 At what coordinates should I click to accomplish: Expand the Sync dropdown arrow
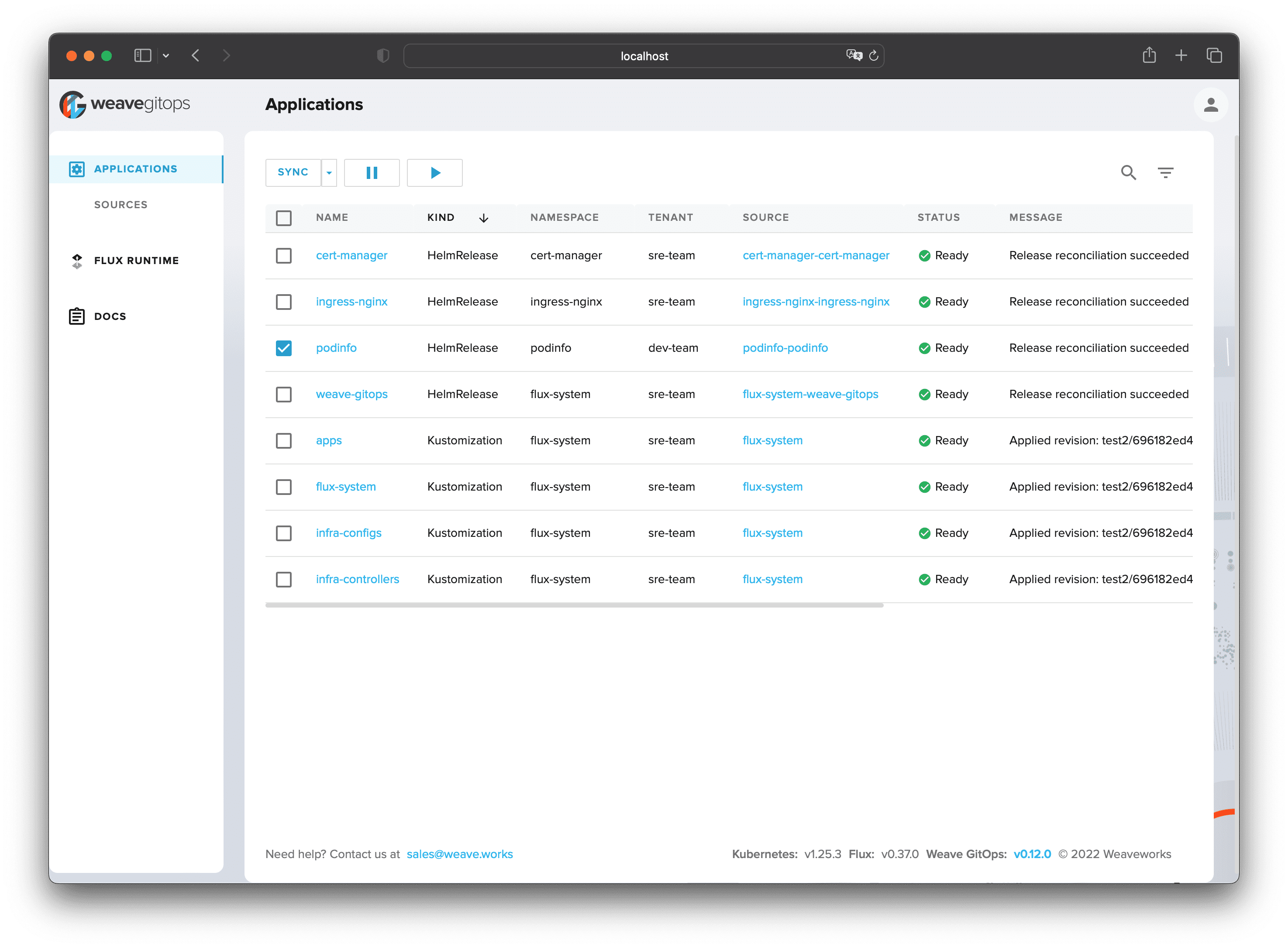[x=329, y=173]
